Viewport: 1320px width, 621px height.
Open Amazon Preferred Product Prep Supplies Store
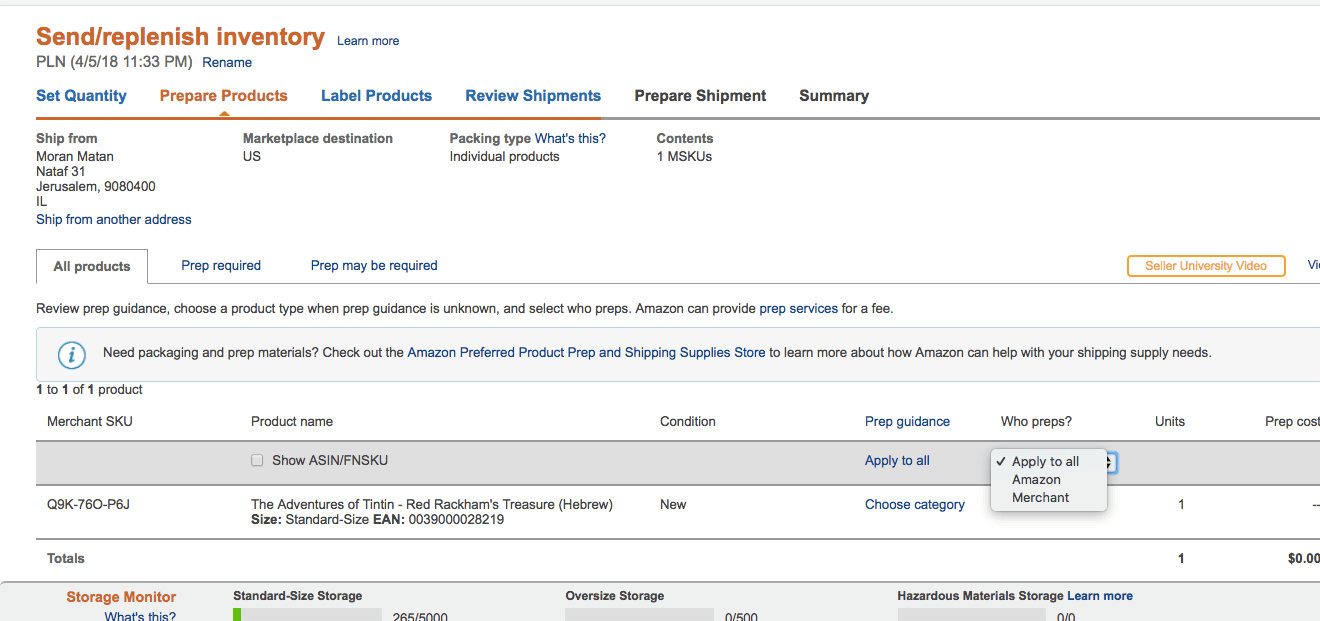click(x=586, y=353)
